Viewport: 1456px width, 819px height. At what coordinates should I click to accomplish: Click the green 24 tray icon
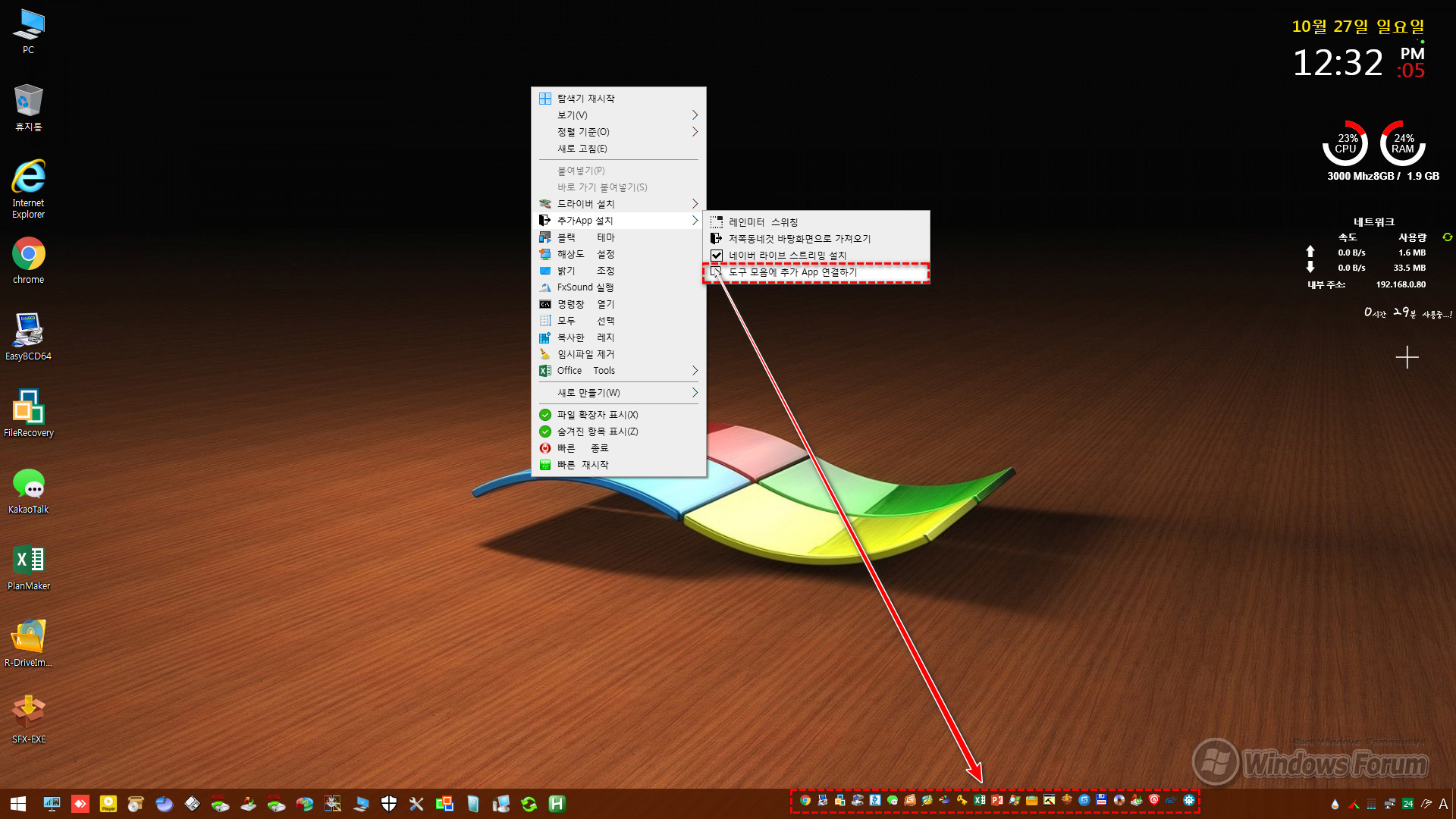click(1408, 804)
